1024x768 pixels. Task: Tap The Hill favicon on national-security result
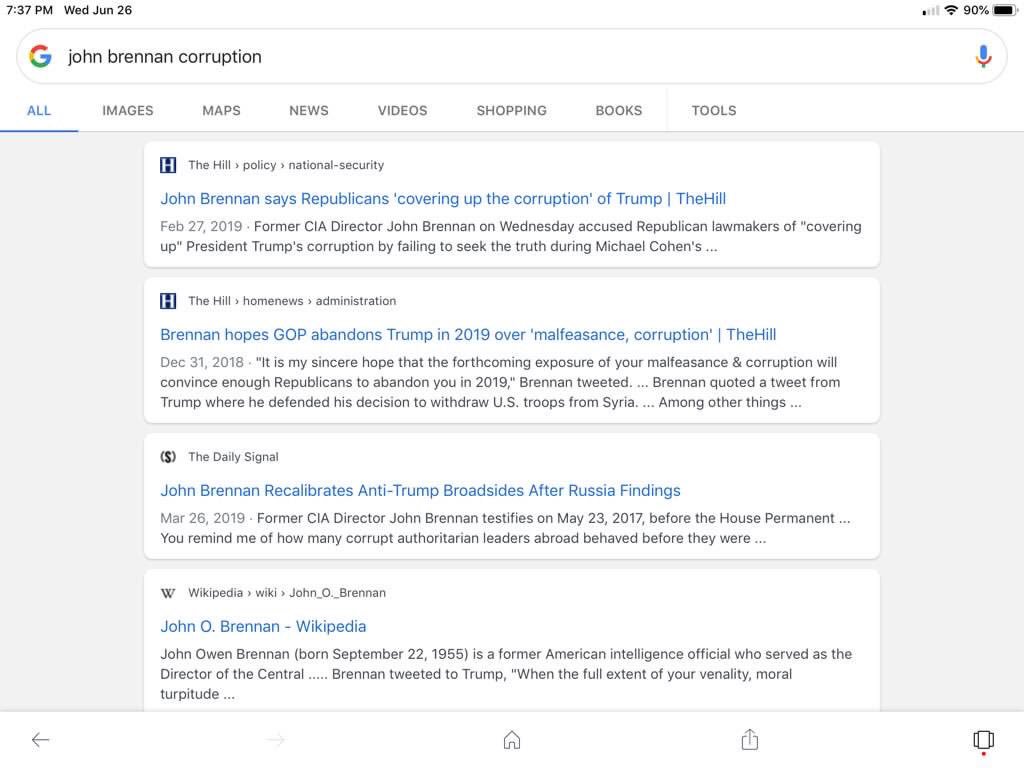click(168, 165)
